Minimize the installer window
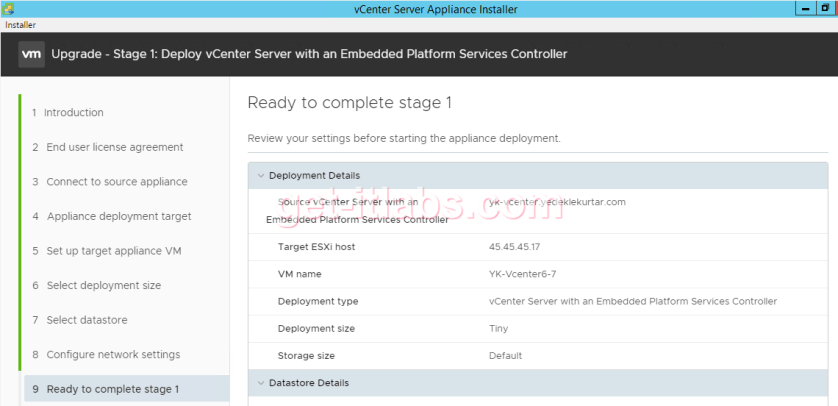838x406 pixels. pos(804,8)
